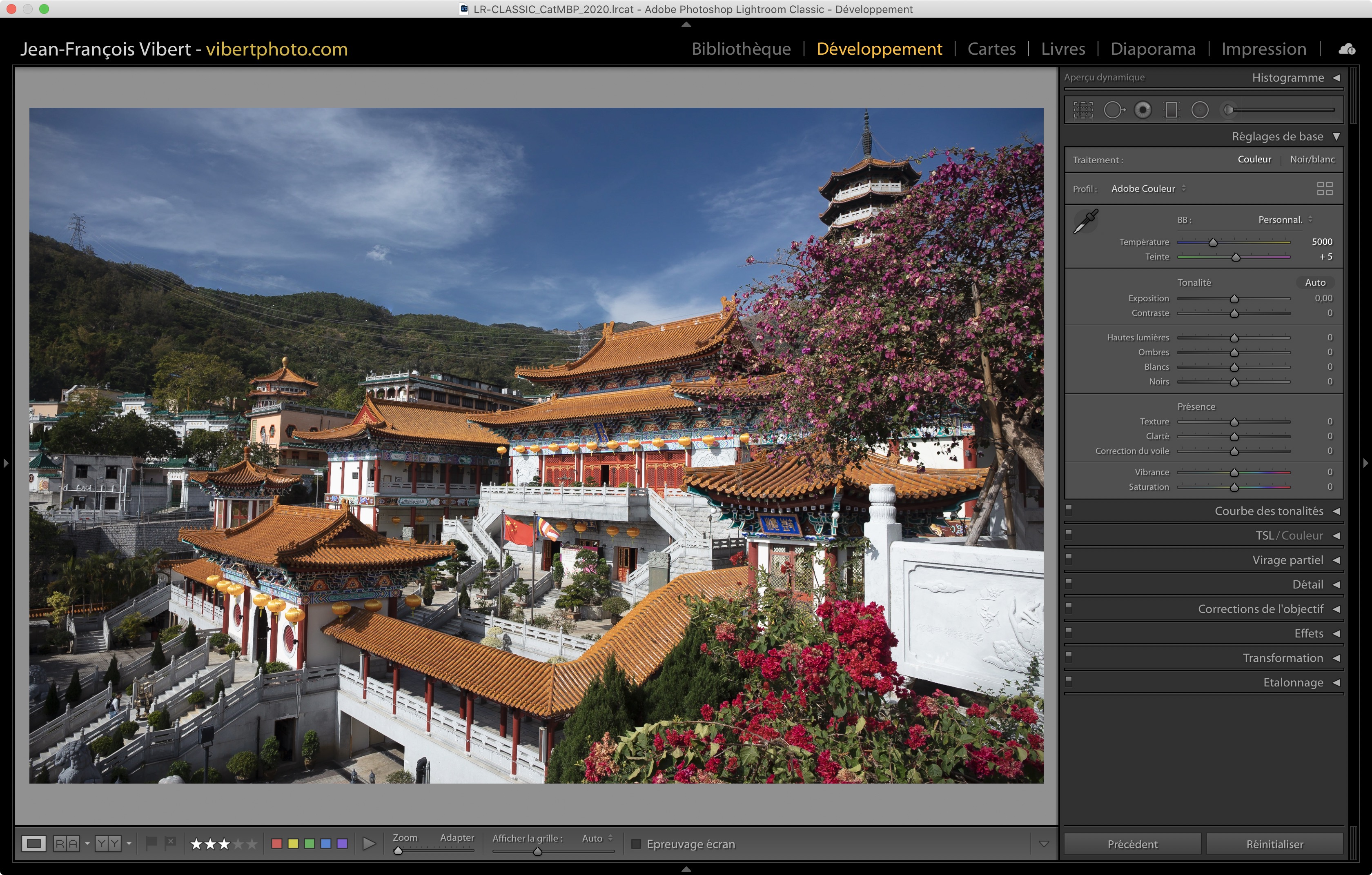Switch to the Bibliothèque module
This screenshot has height=875, width=1372.
741,49
